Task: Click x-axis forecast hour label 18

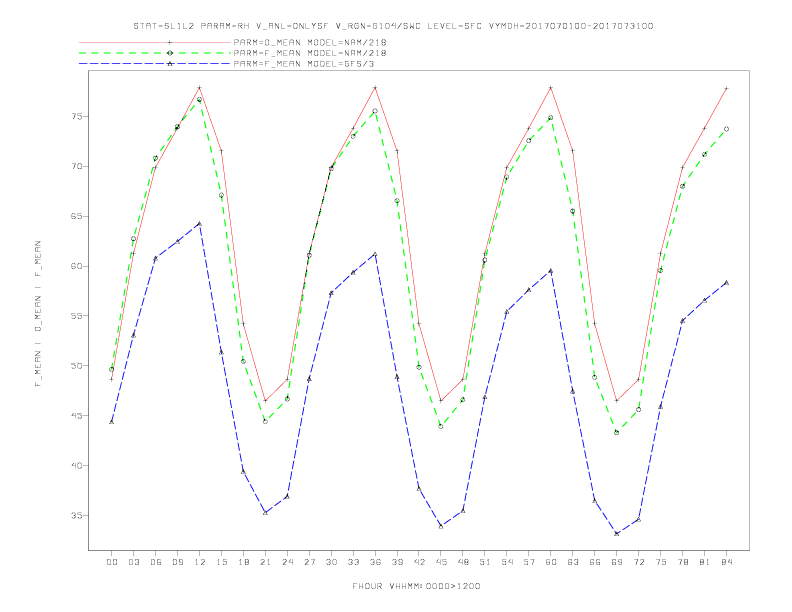Action: (x=243, y=562)
